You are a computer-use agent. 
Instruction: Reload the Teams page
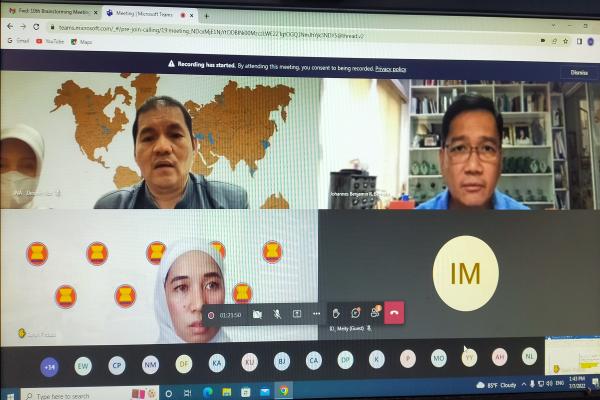[x=36, y=27]
